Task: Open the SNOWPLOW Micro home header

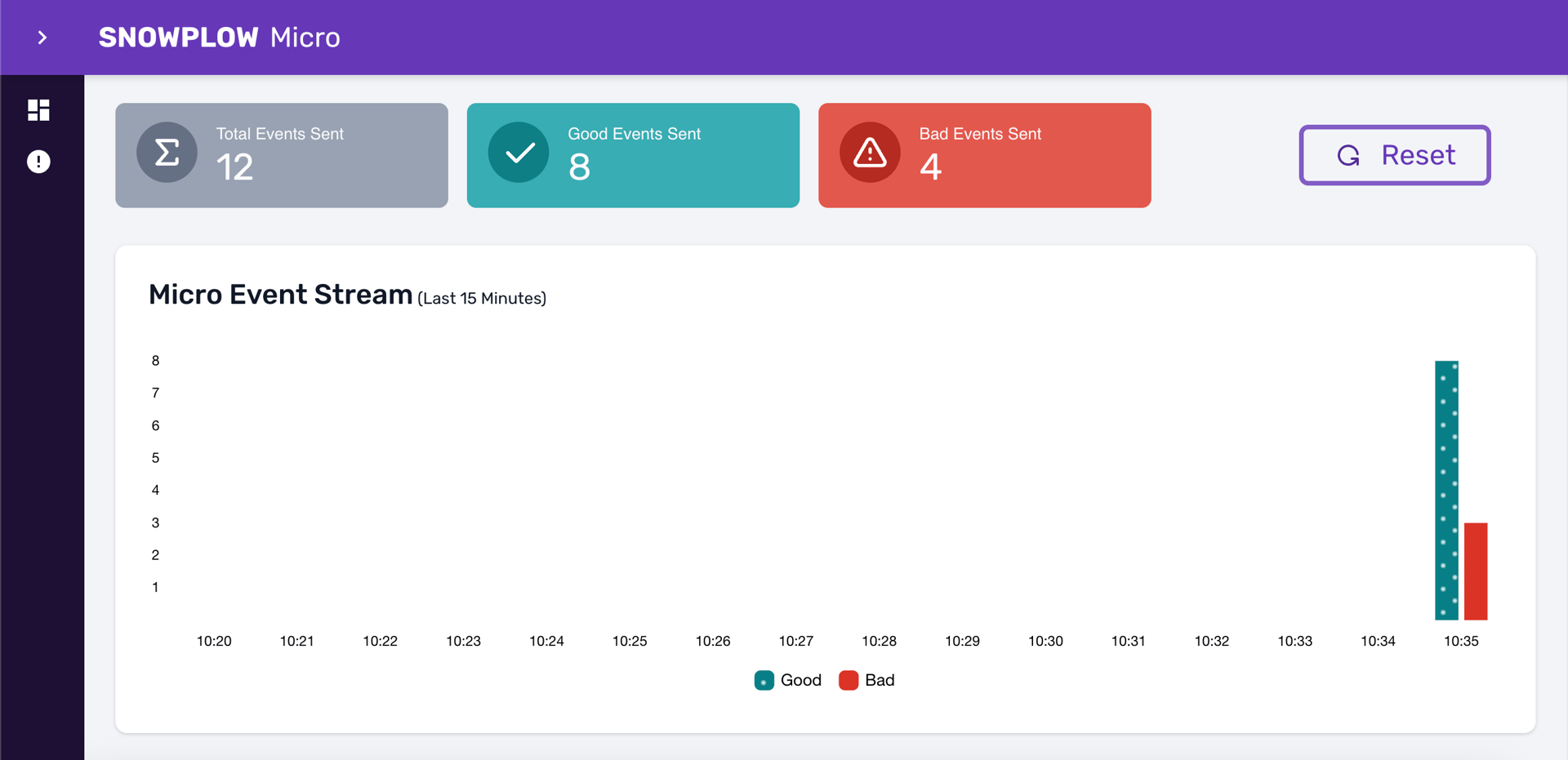Action: click(x=219, y=38)
